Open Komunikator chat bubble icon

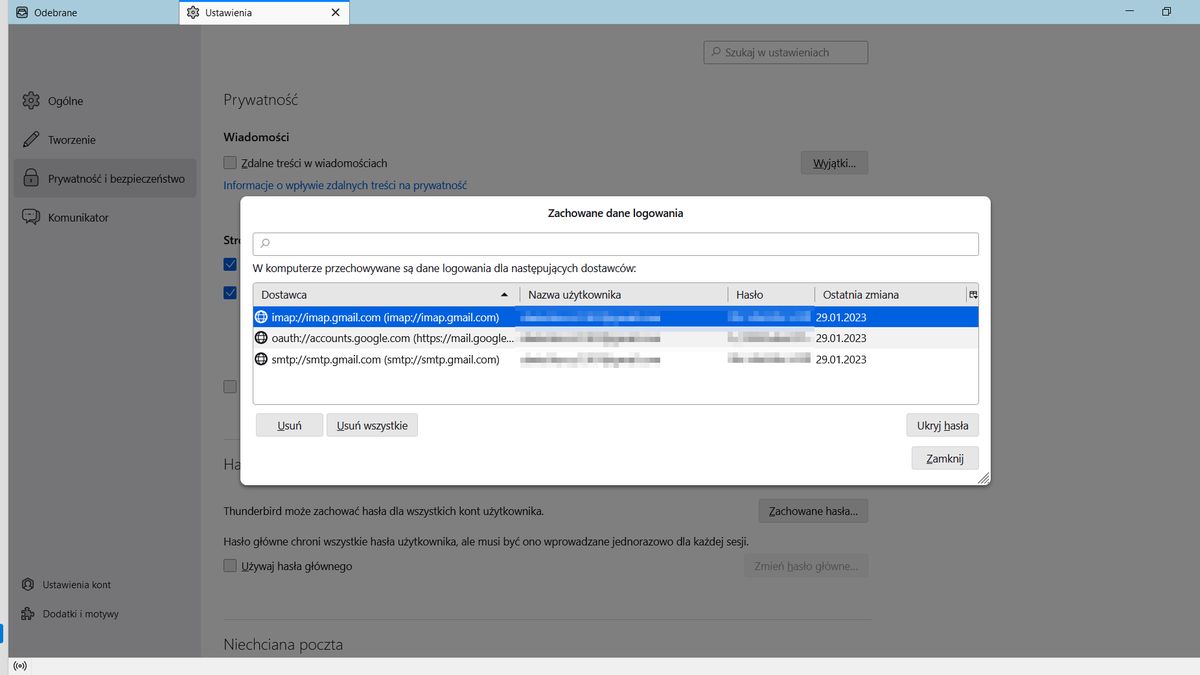point(31,216)
